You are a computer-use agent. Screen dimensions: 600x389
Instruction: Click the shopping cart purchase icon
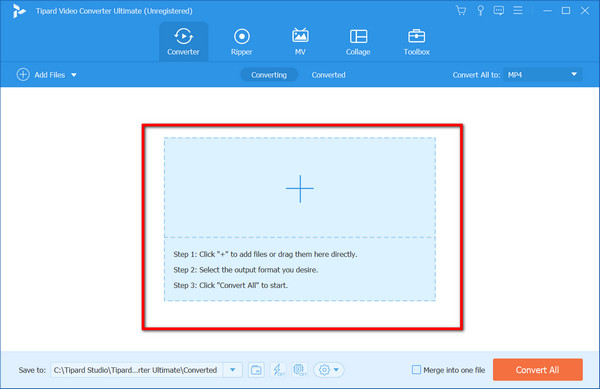461,10
